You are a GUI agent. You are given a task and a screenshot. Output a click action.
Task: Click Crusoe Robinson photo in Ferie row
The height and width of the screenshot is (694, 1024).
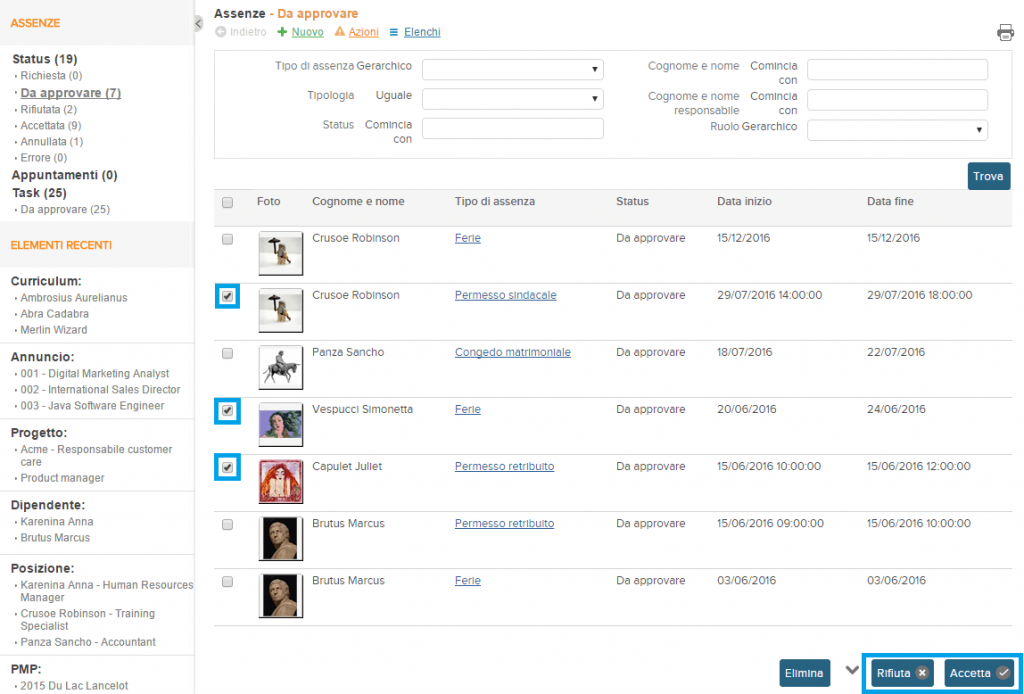(281, 253)
